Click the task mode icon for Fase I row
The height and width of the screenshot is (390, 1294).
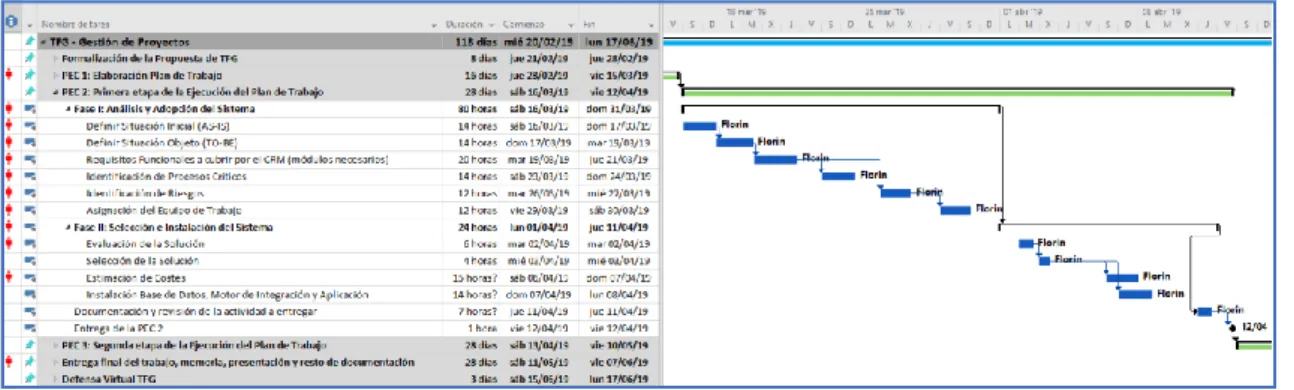tap(29, 108)
